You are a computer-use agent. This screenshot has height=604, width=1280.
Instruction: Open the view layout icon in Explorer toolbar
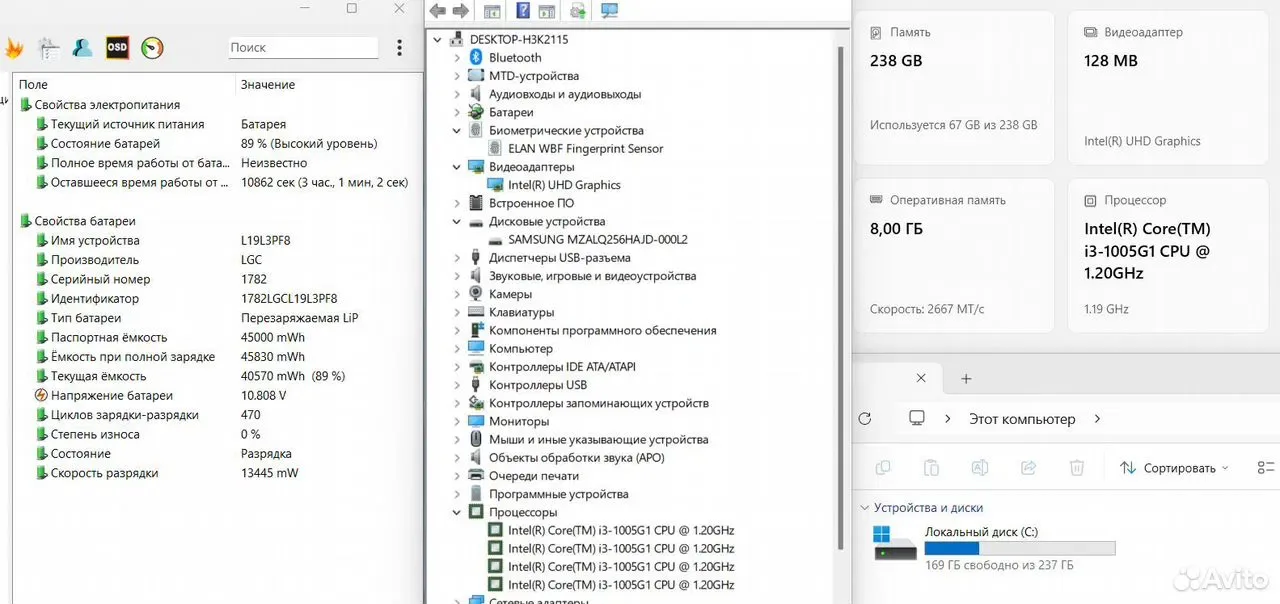(x=1267, y=467)
